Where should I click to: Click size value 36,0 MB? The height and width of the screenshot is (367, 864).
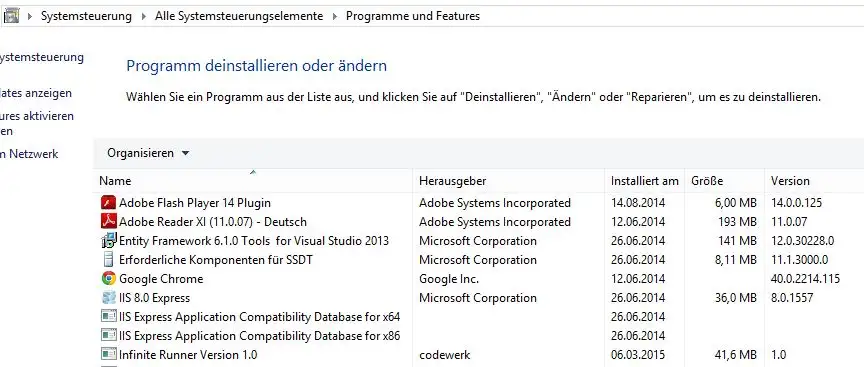click(736, 298)
